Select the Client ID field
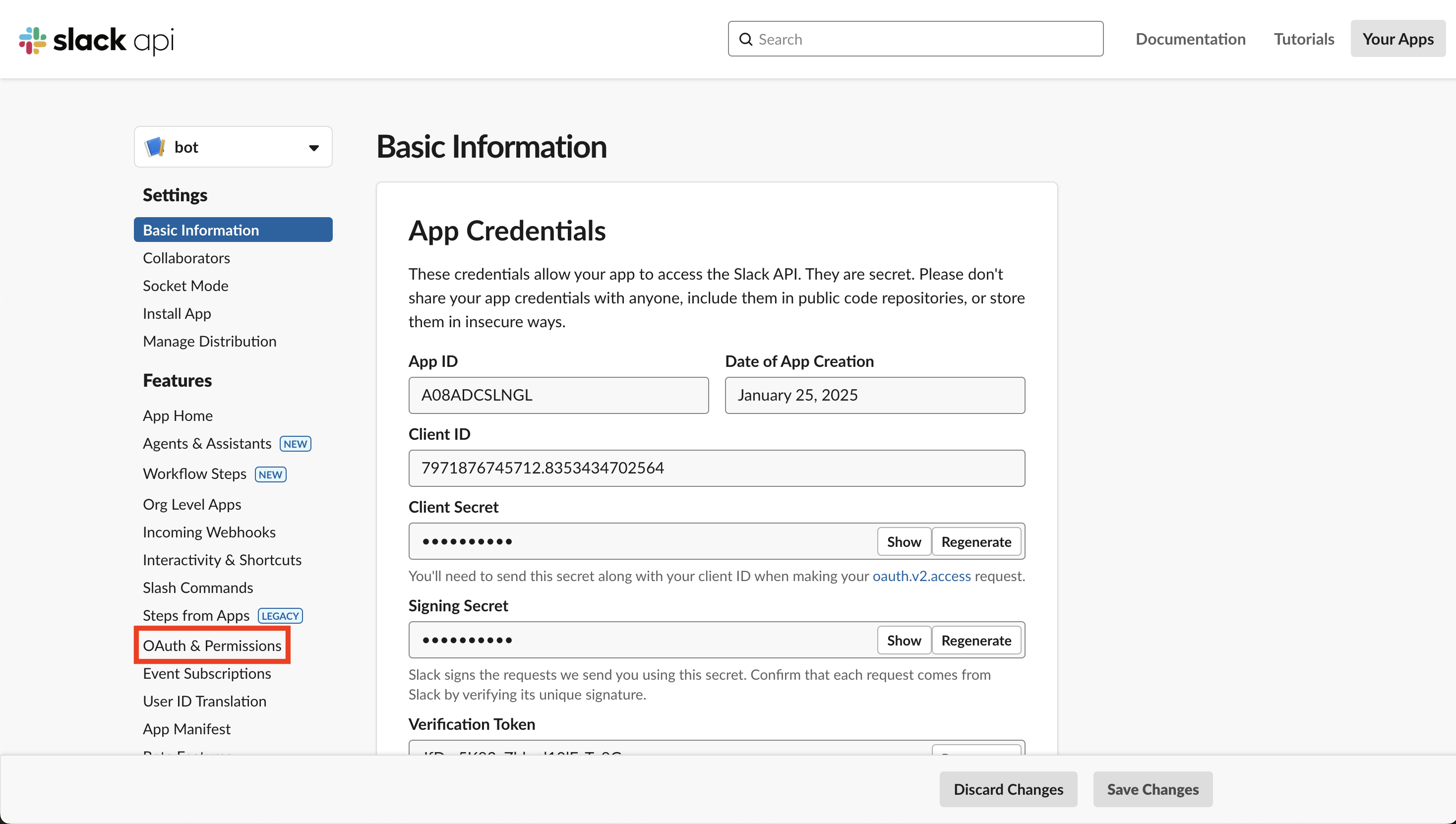This screenshot has width=1456, height=824. click(x=716, y=468)
